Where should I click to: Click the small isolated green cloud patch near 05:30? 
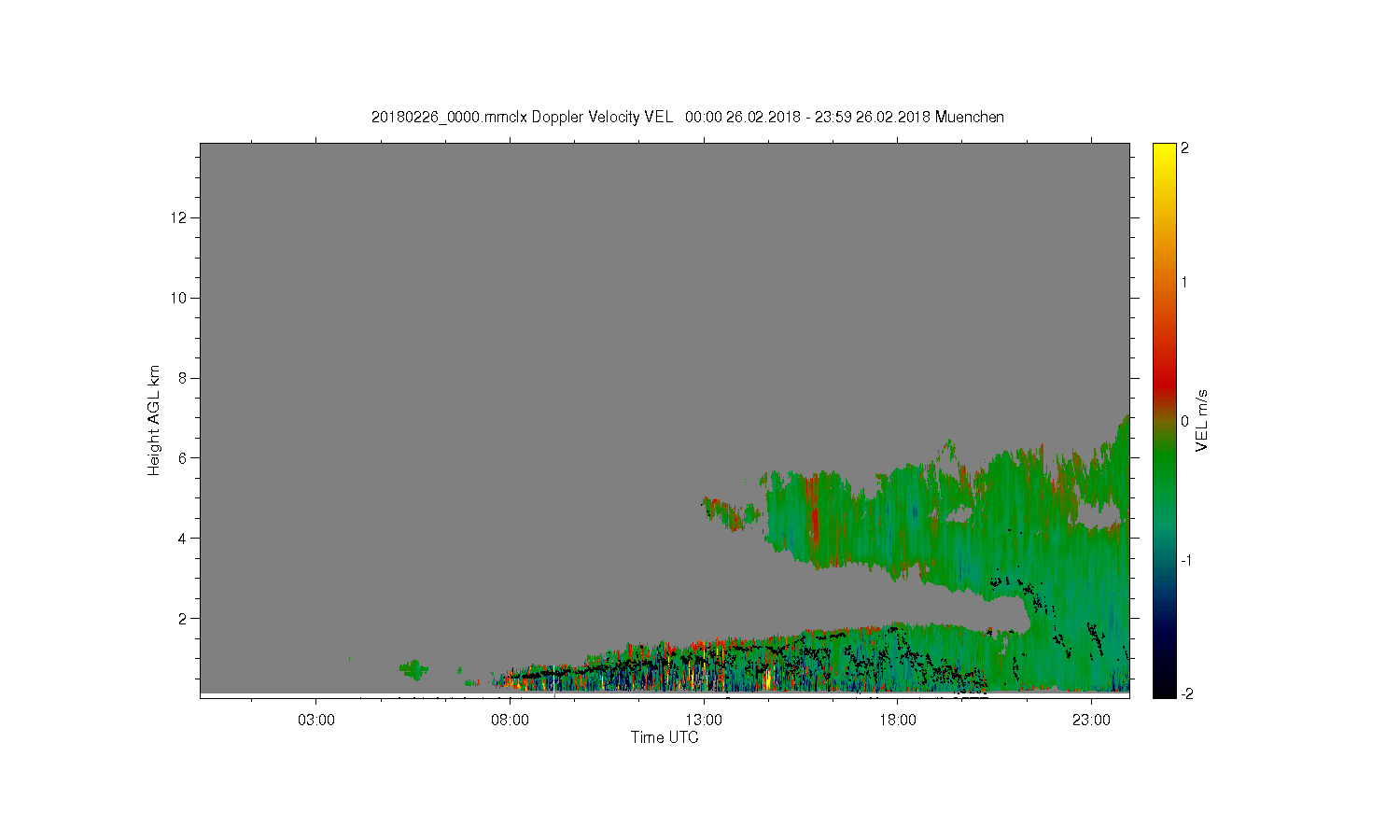[x=413, y=668]
